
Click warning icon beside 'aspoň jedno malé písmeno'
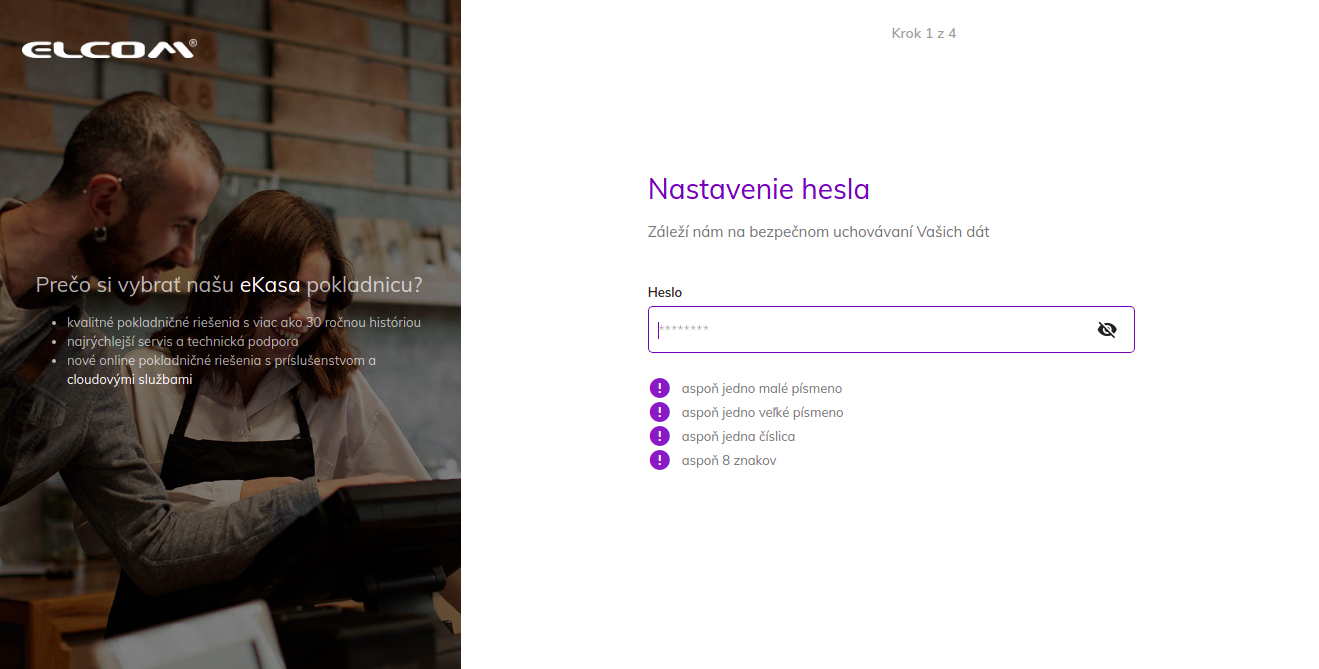coord(659,388)
